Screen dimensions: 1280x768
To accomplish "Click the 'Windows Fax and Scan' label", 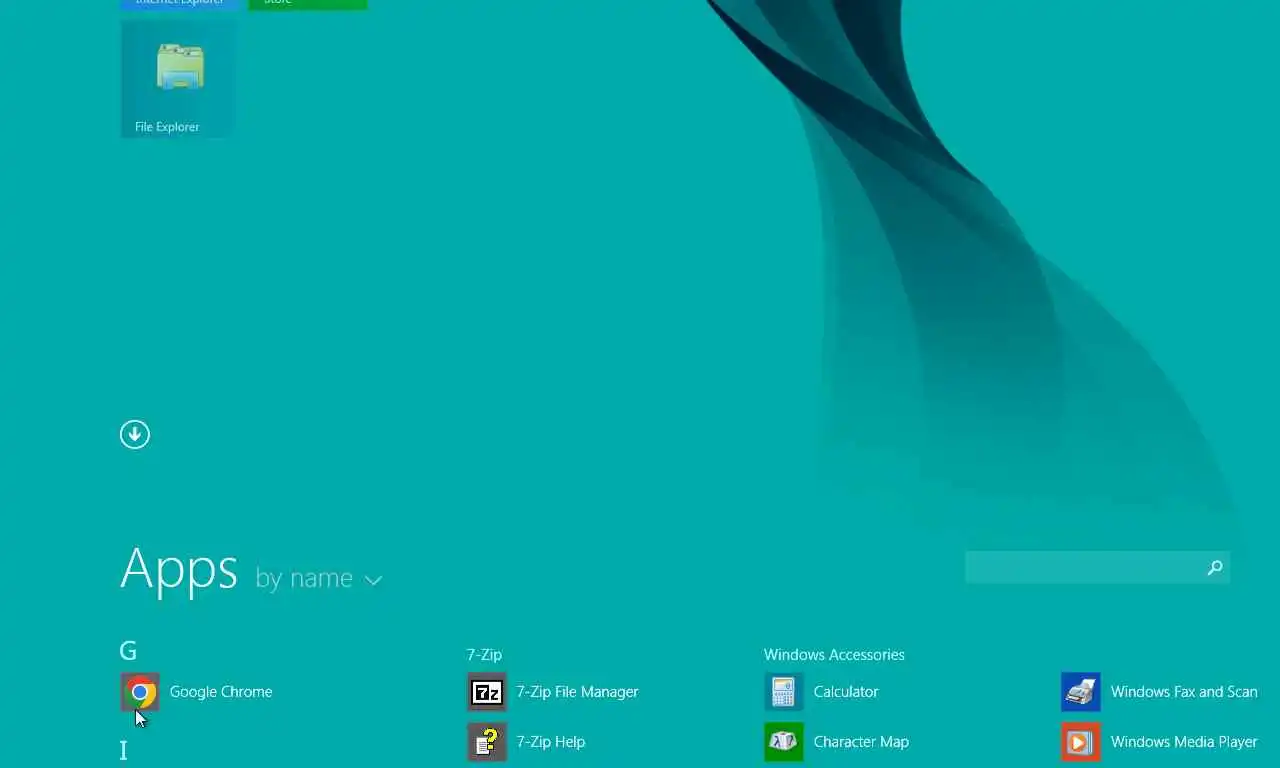I will point(1184,692).
